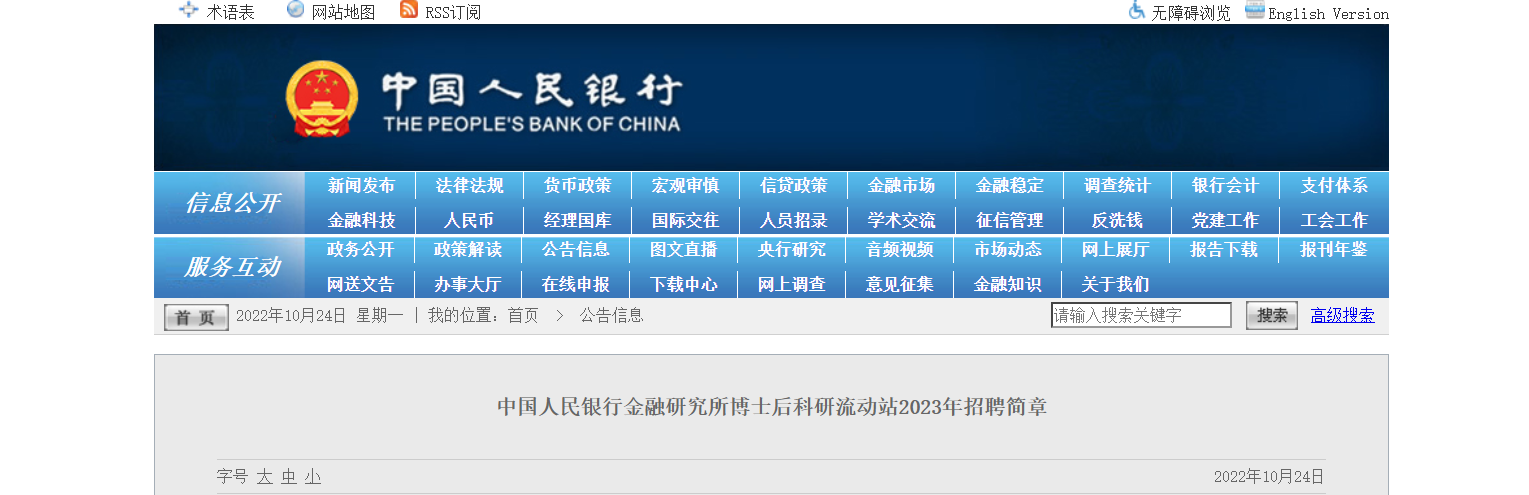The image size is (1529, 495).
Task: Open the 学术交流 menu
Action: click(x=901, y=220)
